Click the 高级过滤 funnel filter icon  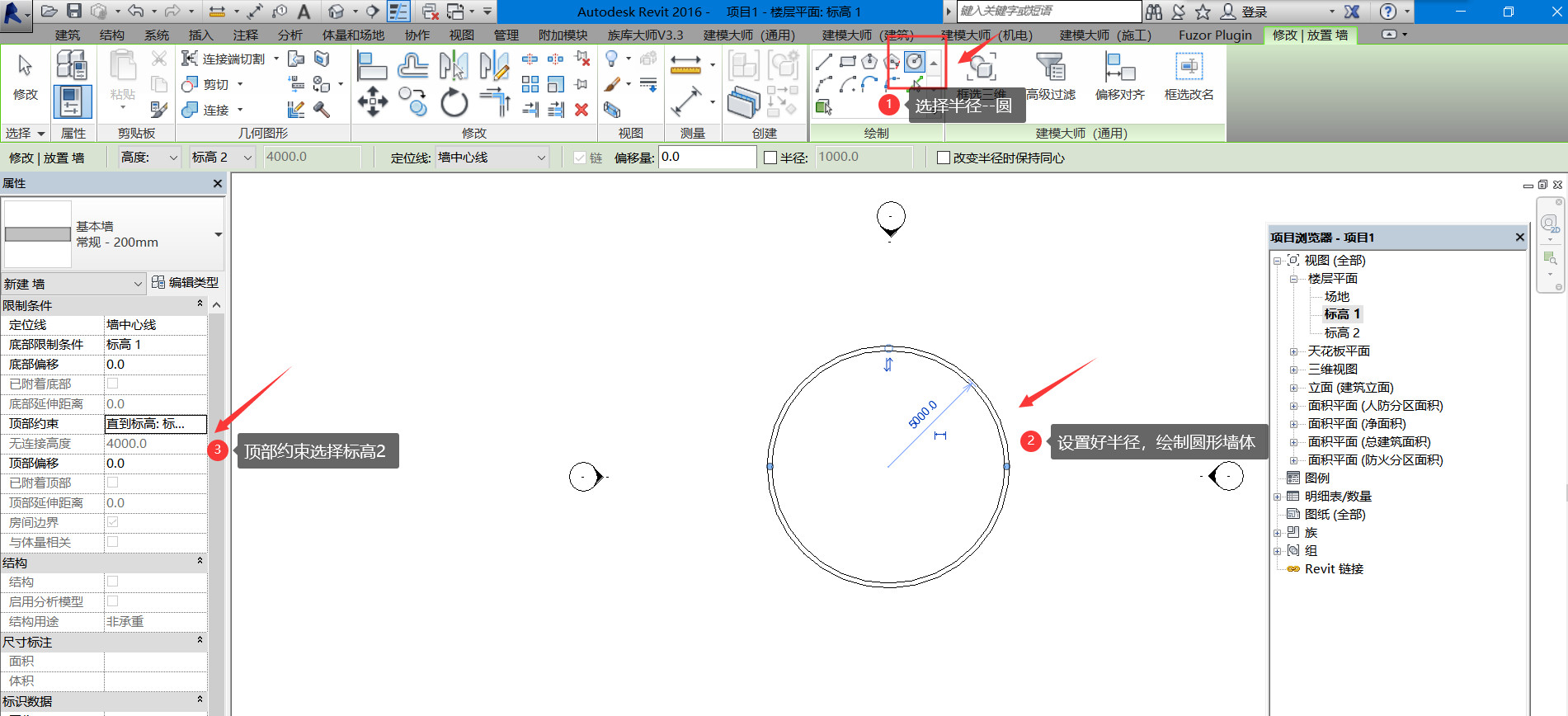pyautogui.click(x=1050, y=68)
